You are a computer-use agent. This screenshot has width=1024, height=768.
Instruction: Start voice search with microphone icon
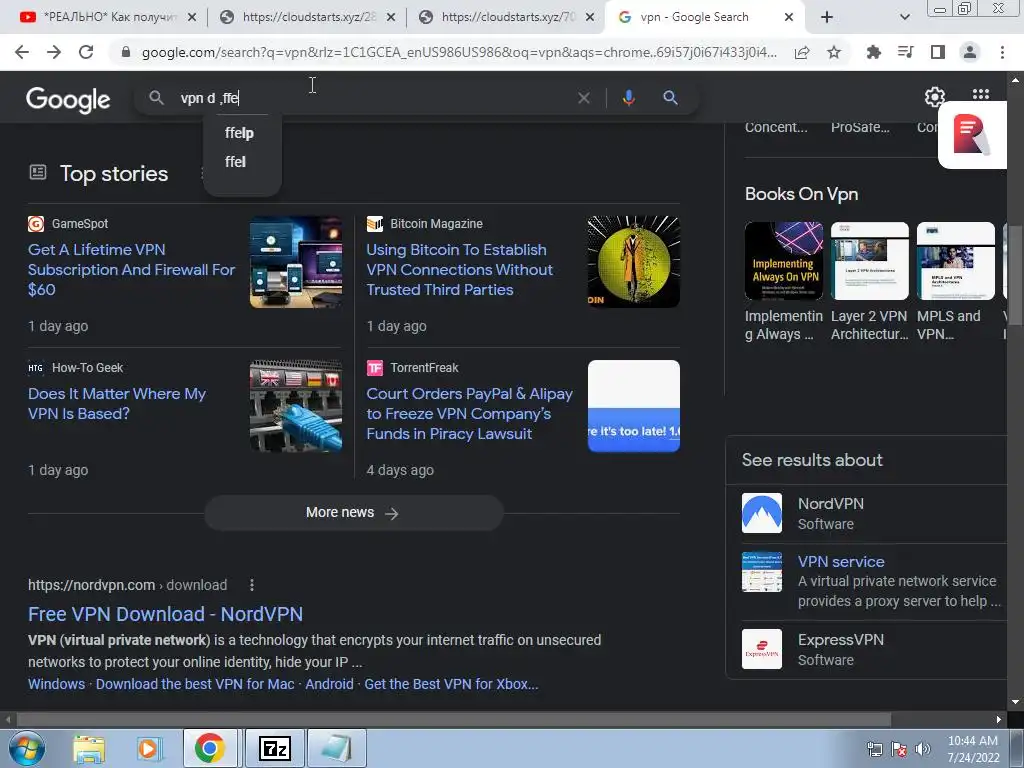point(628,98)
